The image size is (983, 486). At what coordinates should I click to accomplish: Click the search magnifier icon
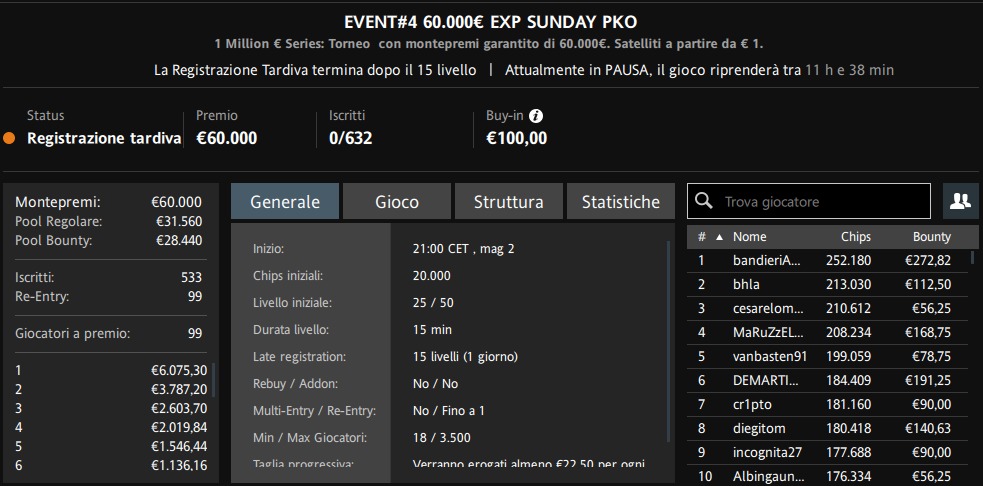coord(704,201)
